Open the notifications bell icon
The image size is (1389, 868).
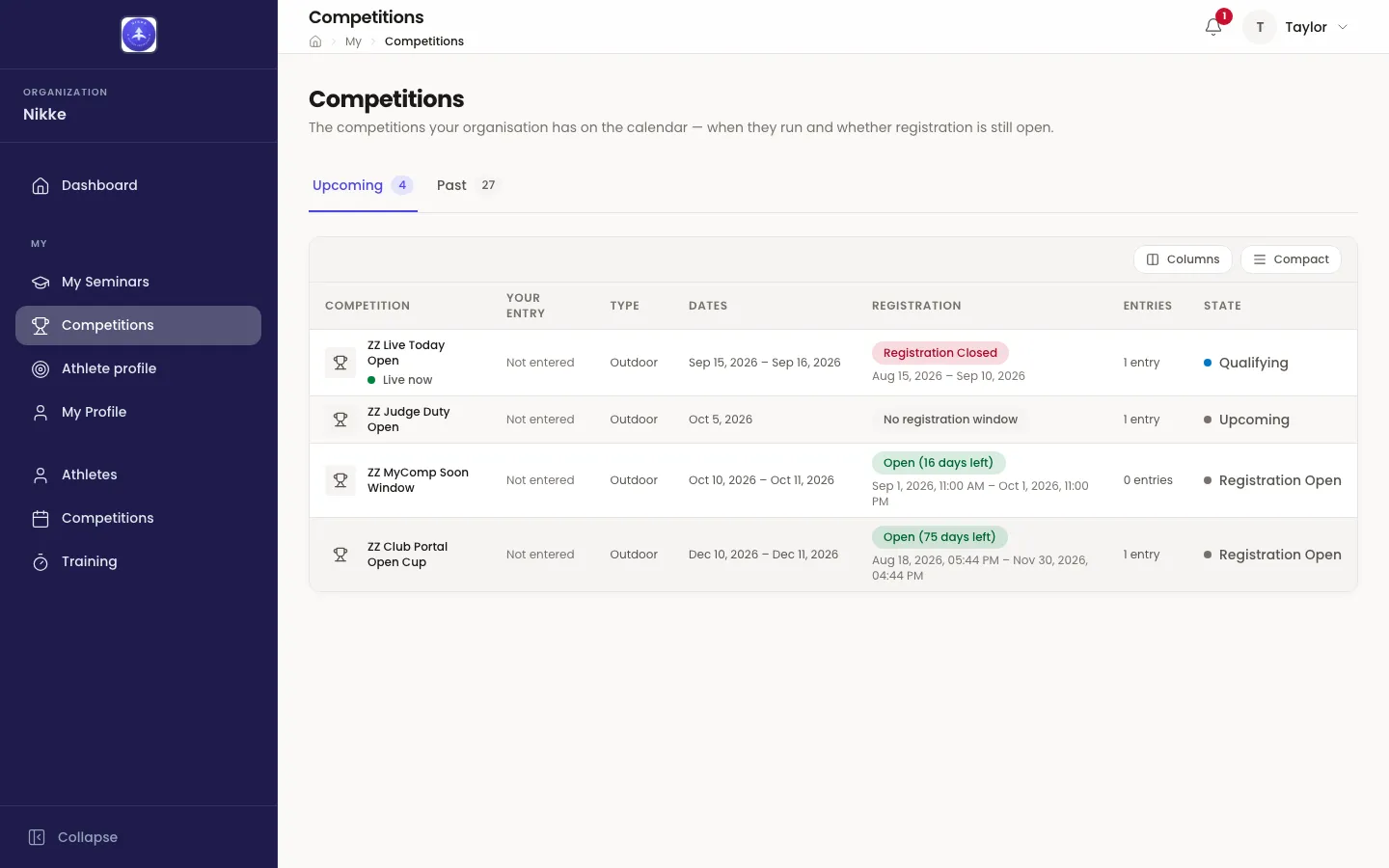[x=1213, y=27]
